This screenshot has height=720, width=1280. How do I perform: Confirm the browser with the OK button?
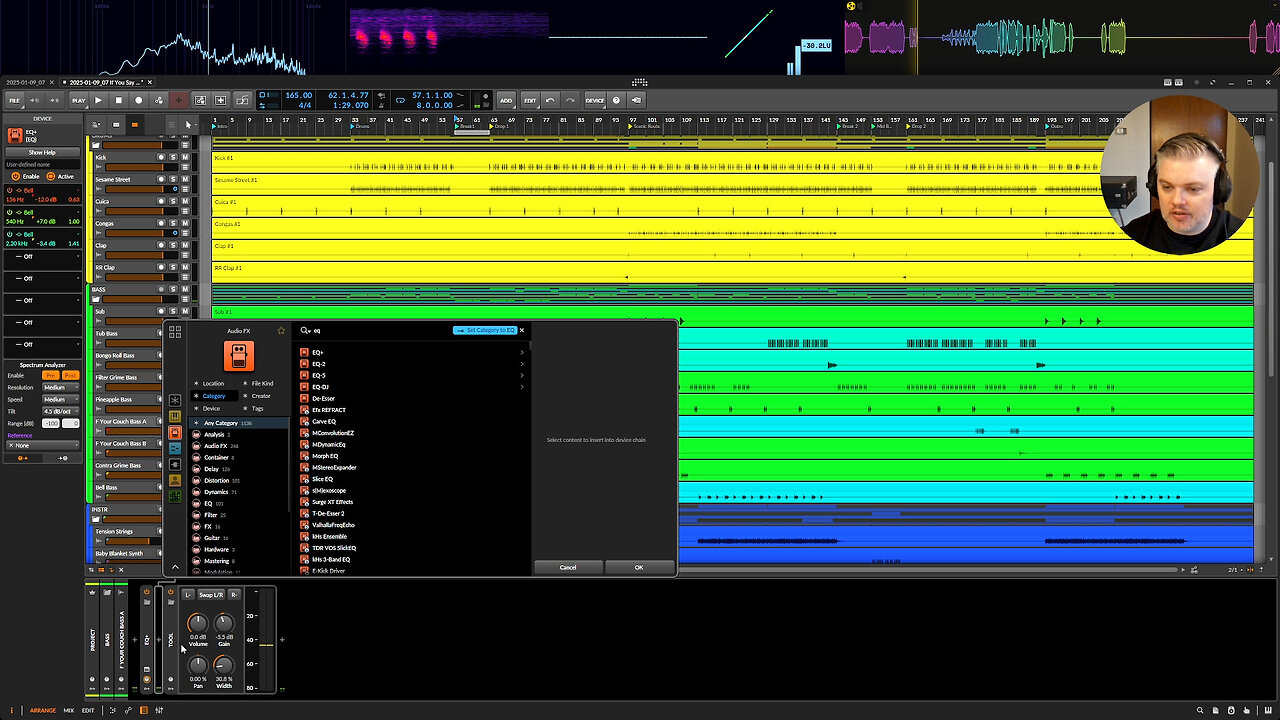[x=639, y=567]
